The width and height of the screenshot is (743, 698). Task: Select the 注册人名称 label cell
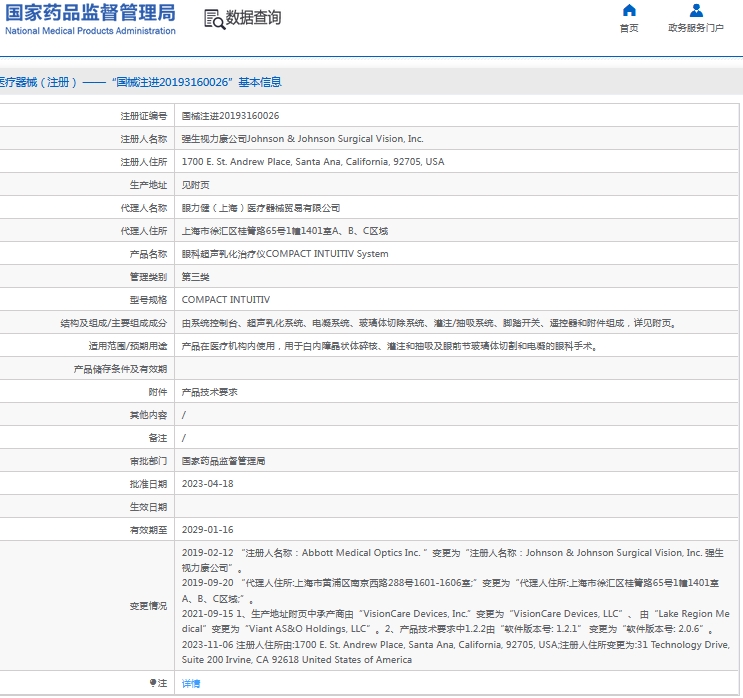point(144,139)
